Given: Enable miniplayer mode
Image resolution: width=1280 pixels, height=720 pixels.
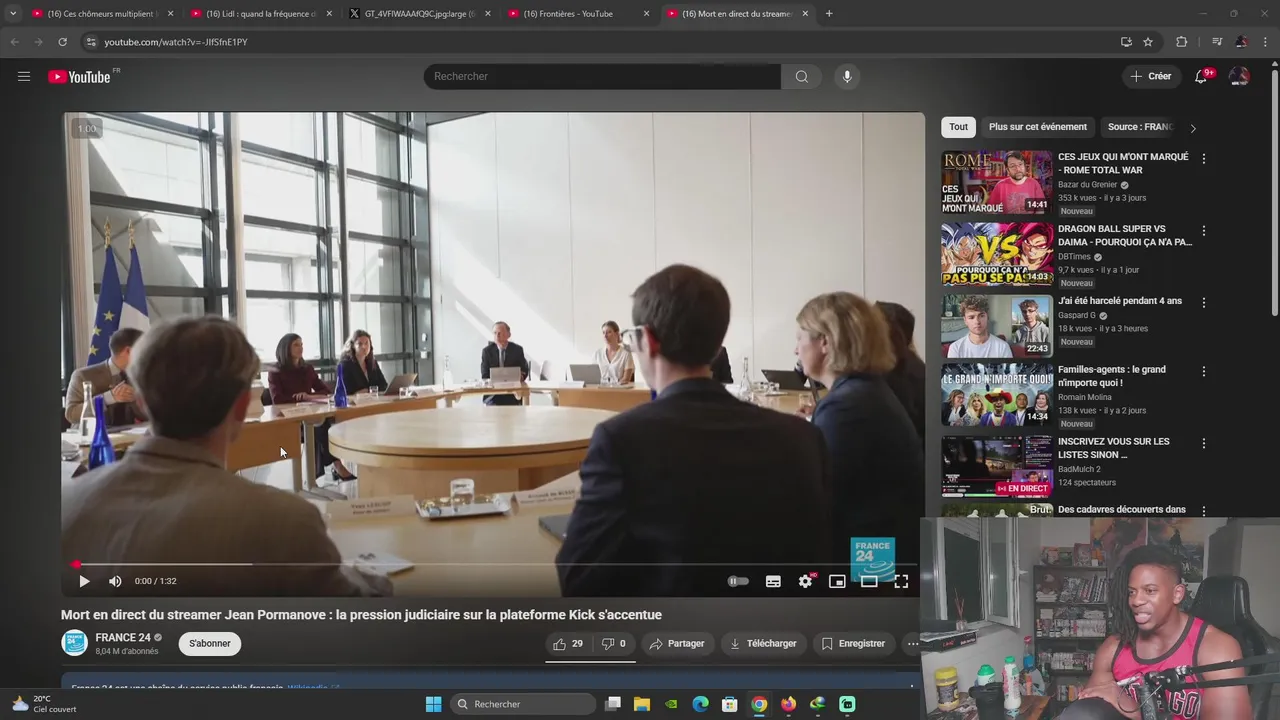Looking at the screenshot, I should [837, 581].
